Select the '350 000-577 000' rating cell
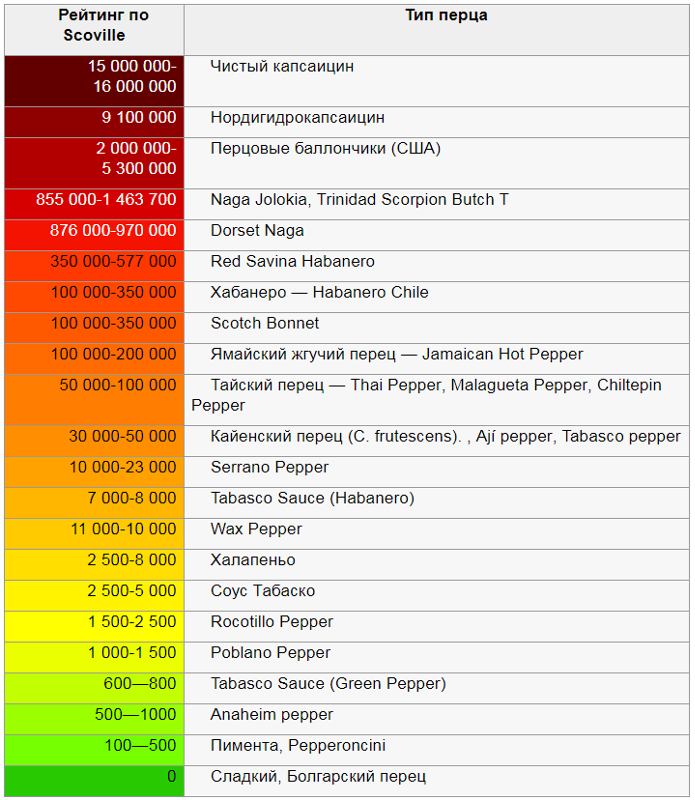The image size is (695, 800). tap(94, 266)
